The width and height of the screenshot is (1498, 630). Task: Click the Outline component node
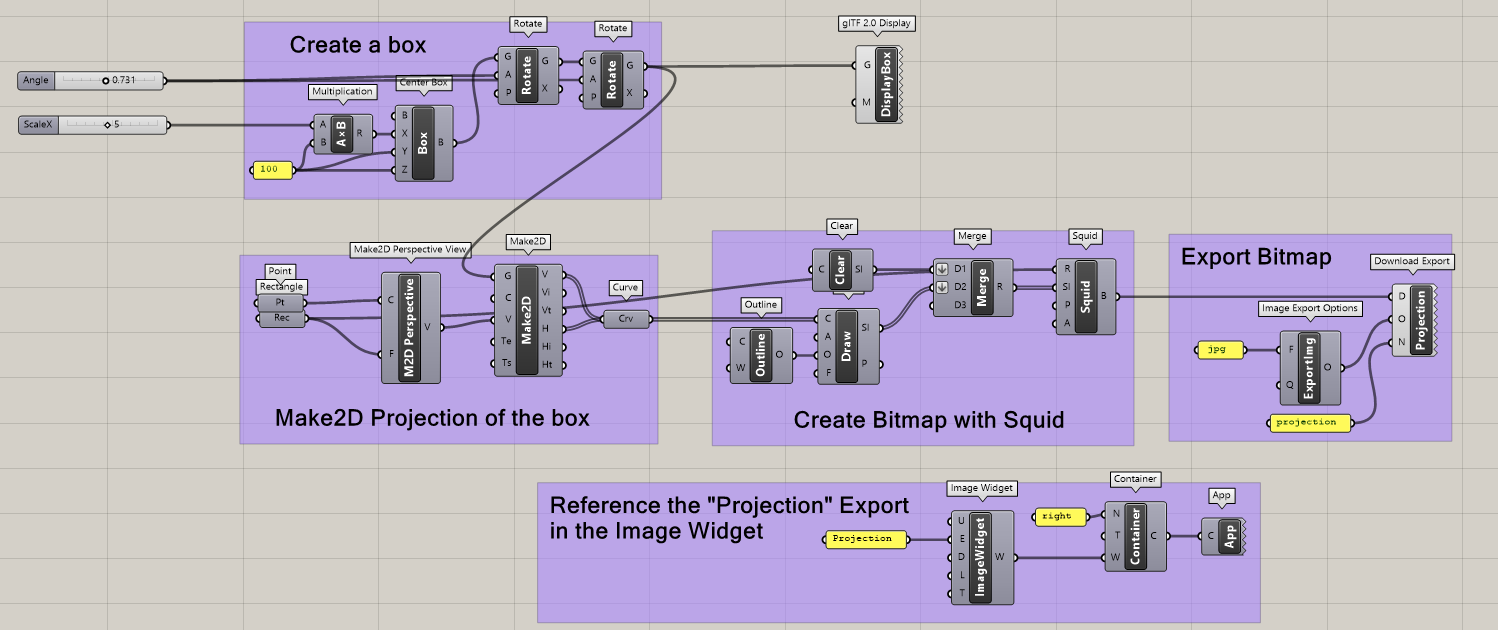point(760,355)
